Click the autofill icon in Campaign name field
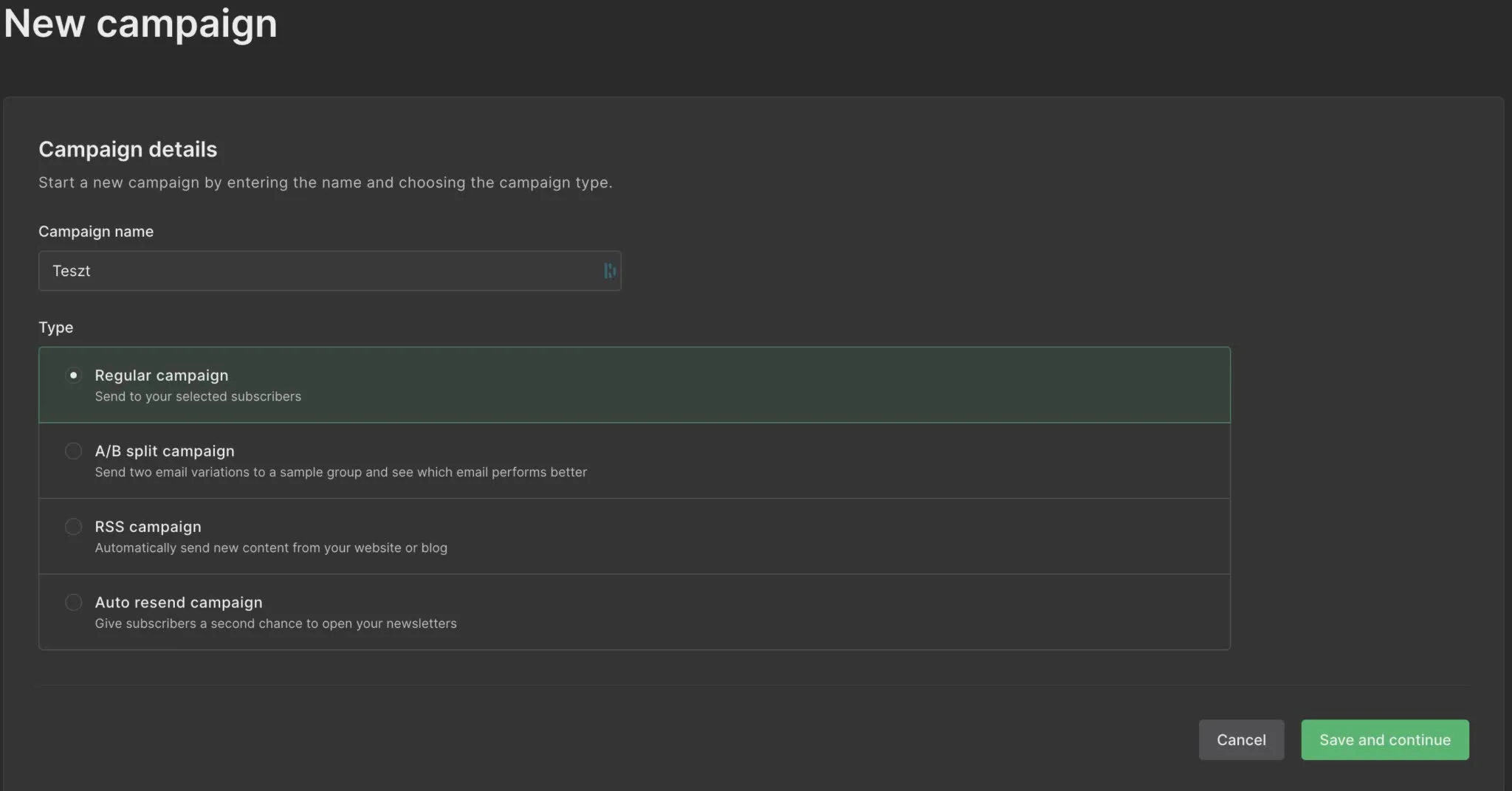 point(609,271)
